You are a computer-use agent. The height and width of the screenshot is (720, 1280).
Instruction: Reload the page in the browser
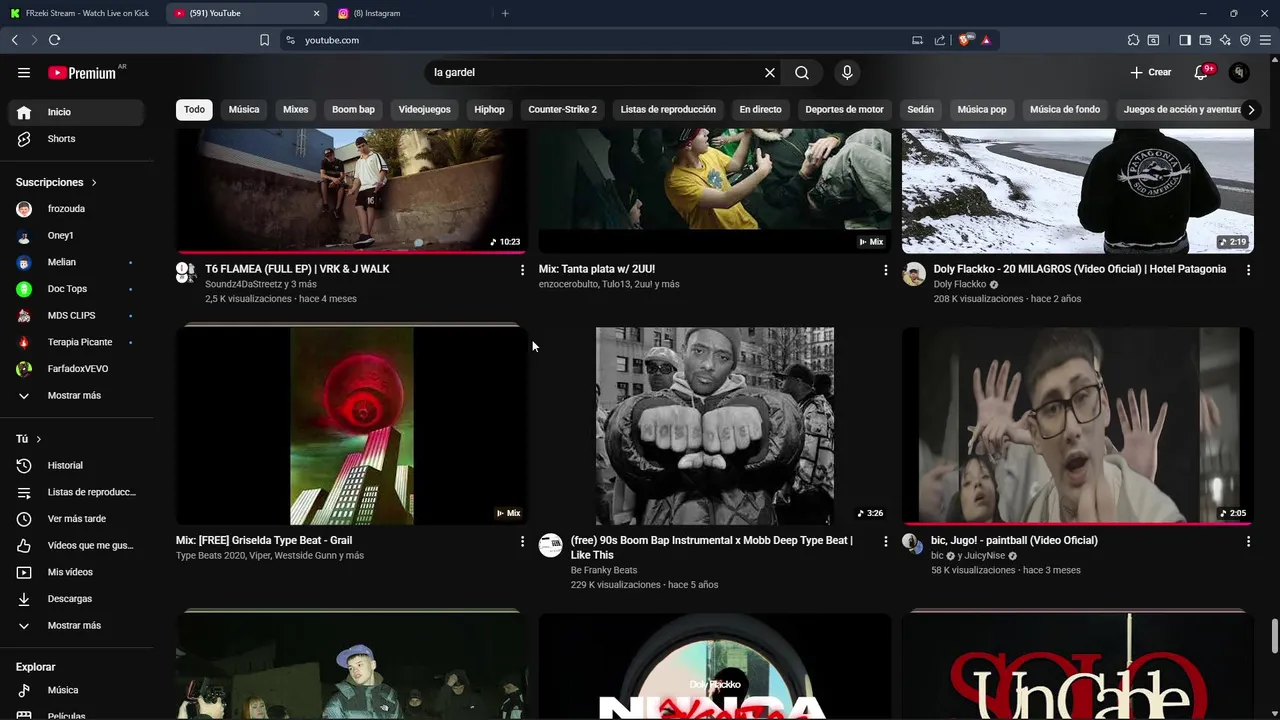(54, 40)
